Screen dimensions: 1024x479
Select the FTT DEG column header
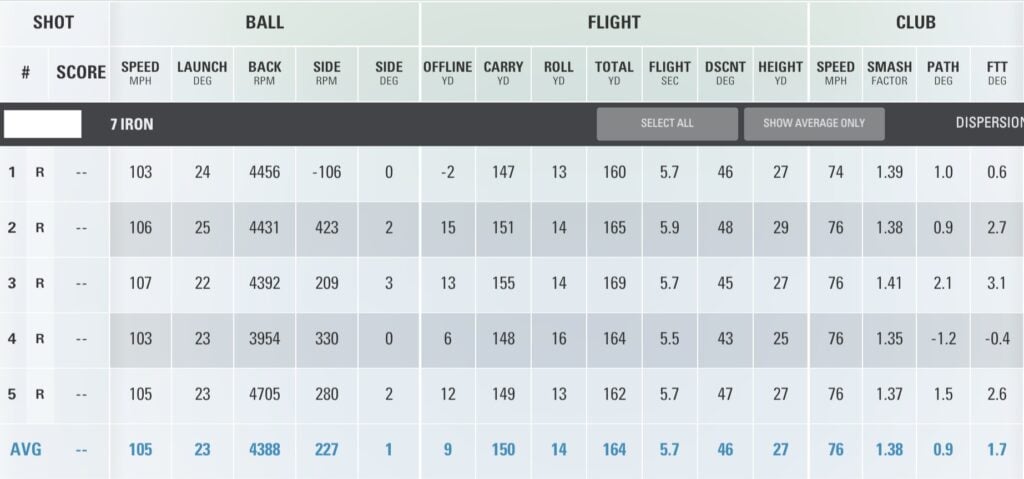click(996, 73)
